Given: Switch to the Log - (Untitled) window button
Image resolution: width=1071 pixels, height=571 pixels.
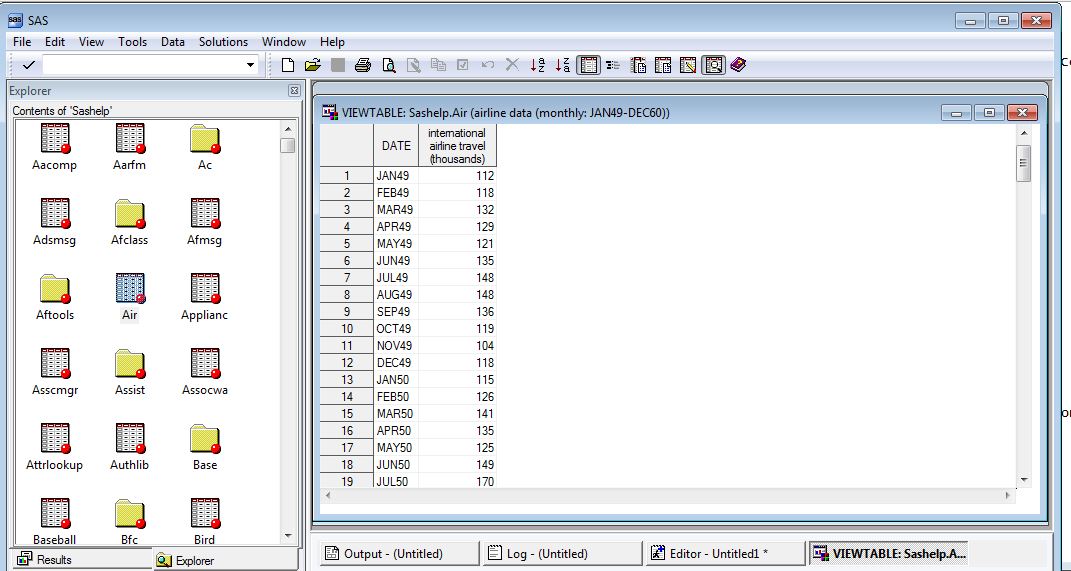Looking at the screenshot, I should coord(562,553).
